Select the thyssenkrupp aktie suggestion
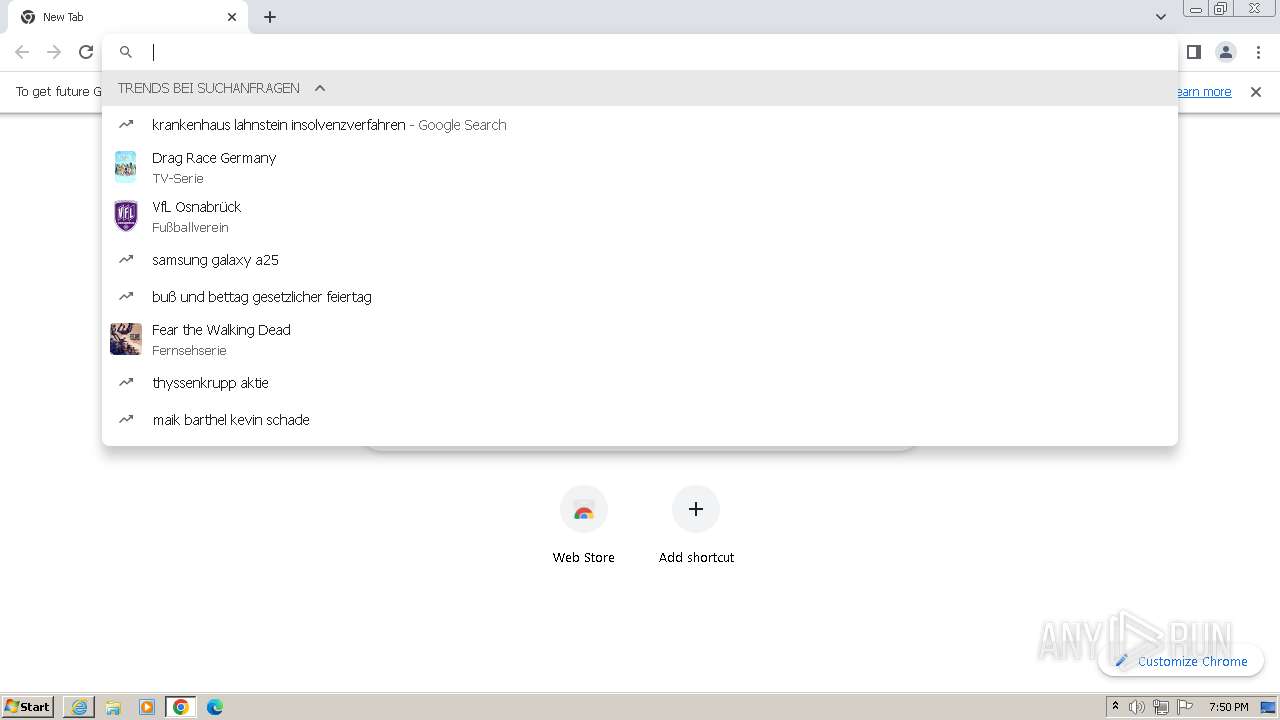The image size is (1280, 720). [x=640, y=383]
